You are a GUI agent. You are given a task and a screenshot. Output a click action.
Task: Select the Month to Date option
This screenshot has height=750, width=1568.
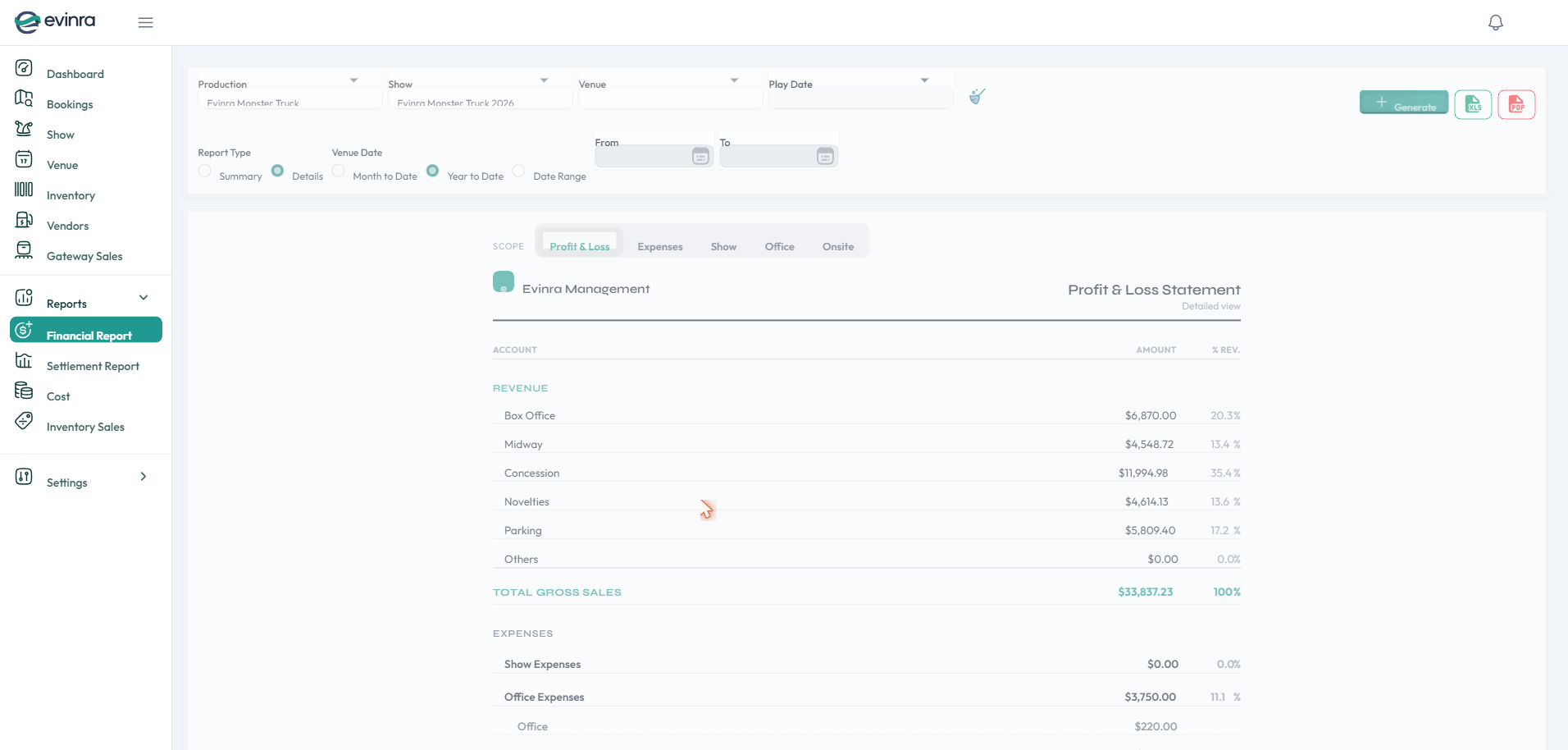[339, 171]
